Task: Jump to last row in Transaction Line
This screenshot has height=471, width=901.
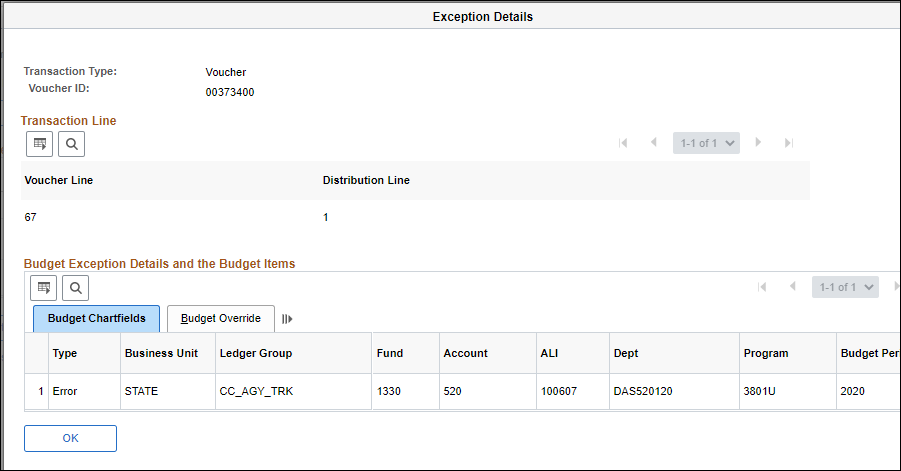Action: pos(788,143)
